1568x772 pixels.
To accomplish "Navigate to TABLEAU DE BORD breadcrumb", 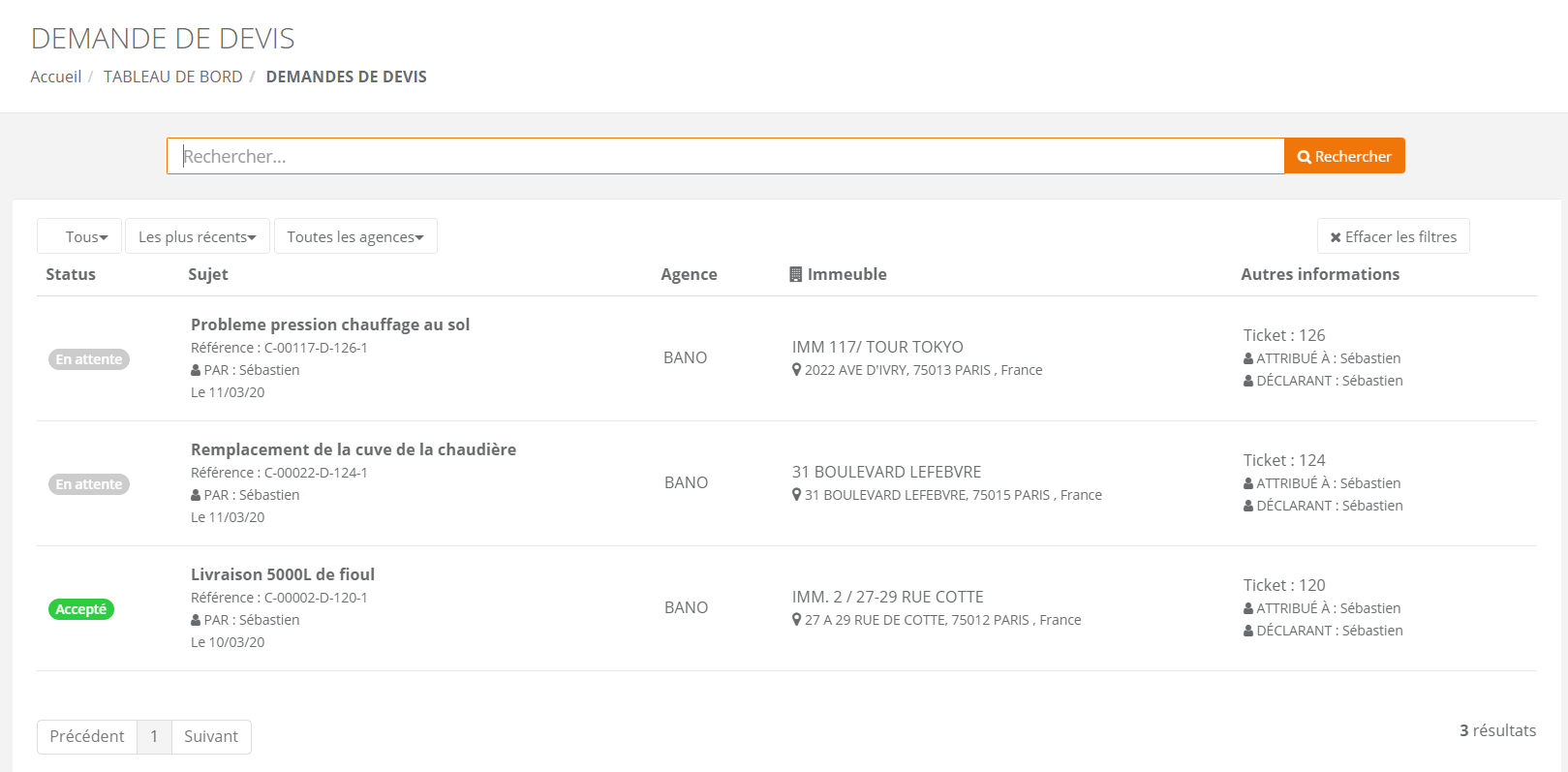I will click(173, 77).
